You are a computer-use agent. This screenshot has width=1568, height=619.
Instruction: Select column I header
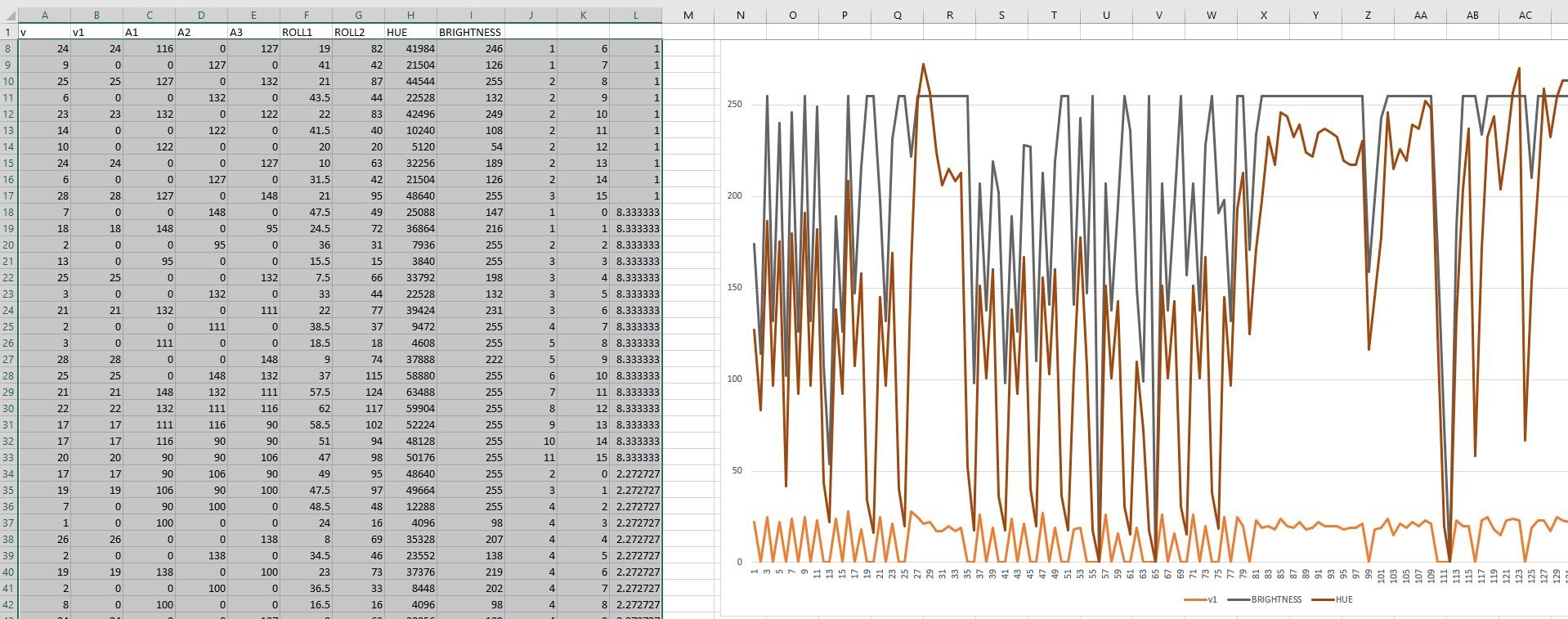point(471,15)
